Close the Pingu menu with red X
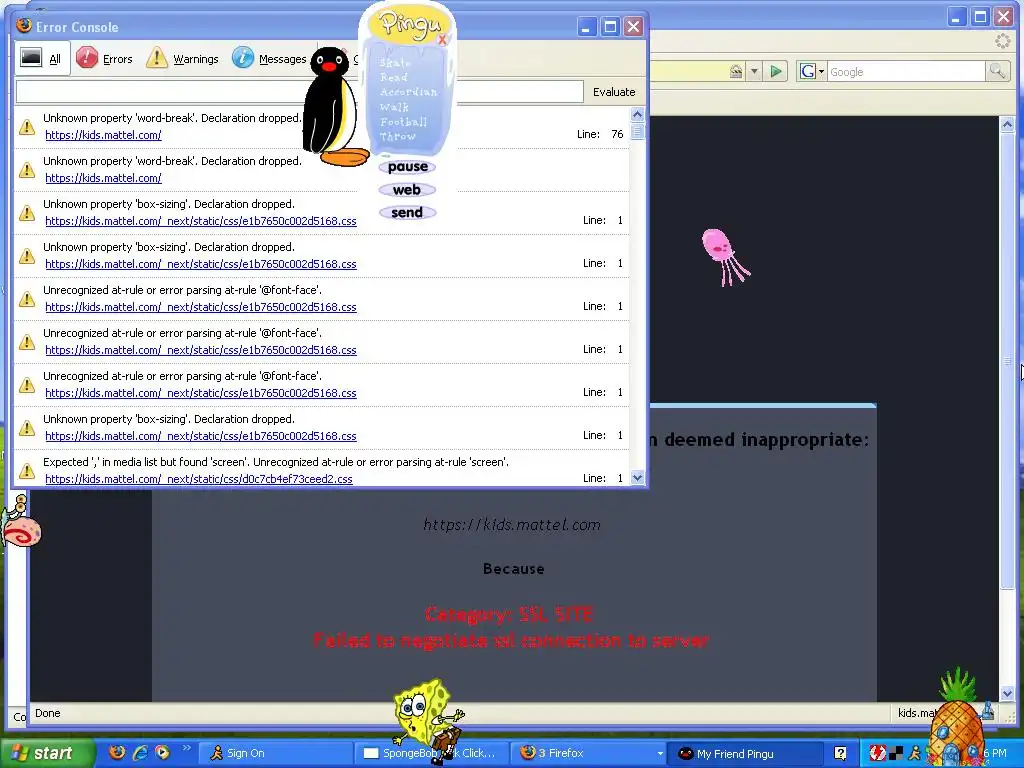1024x768 pixels. point(442,40)
